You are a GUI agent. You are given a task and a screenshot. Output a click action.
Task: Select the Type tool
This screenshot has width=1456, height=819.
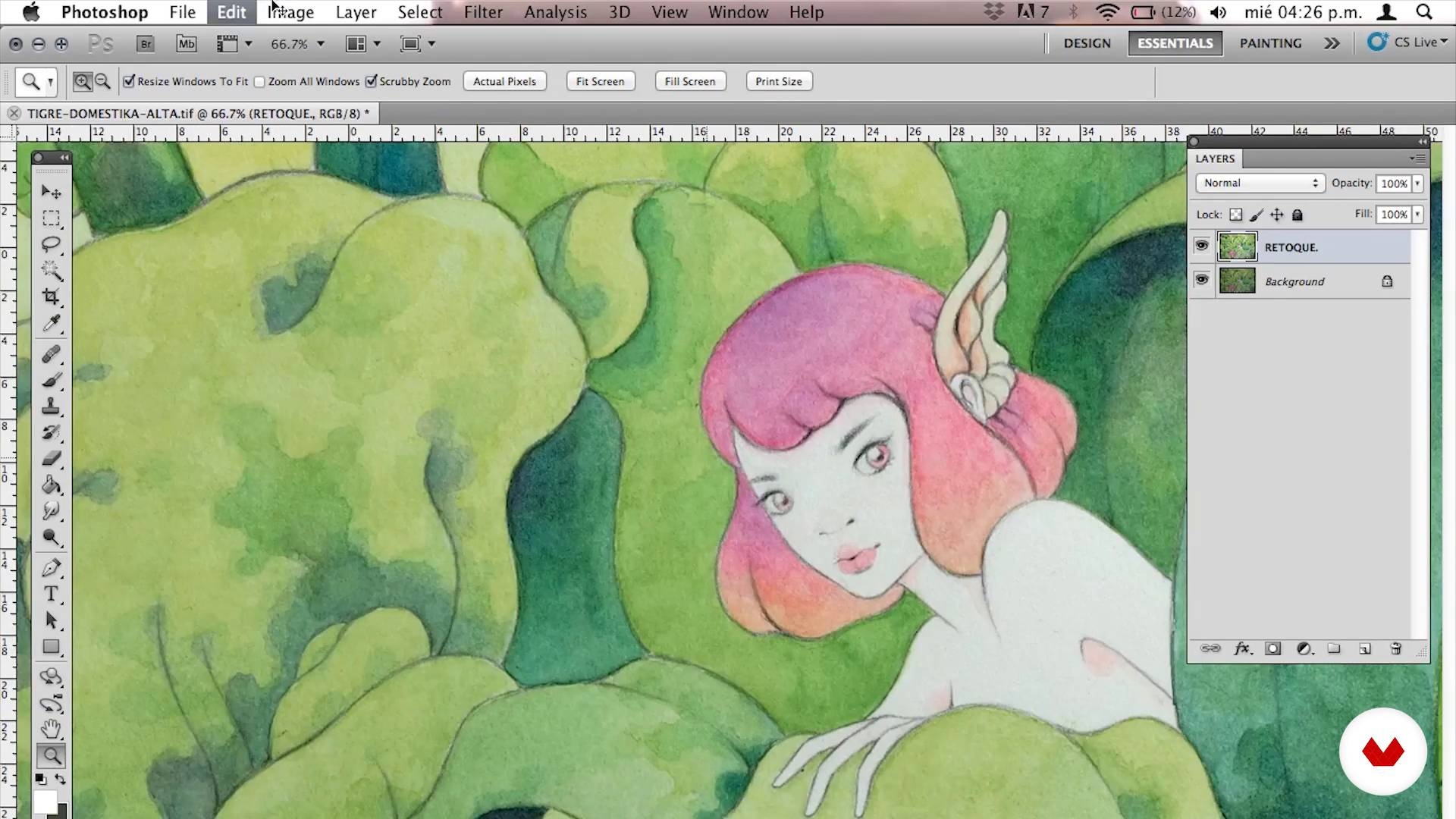click(51, 594)
